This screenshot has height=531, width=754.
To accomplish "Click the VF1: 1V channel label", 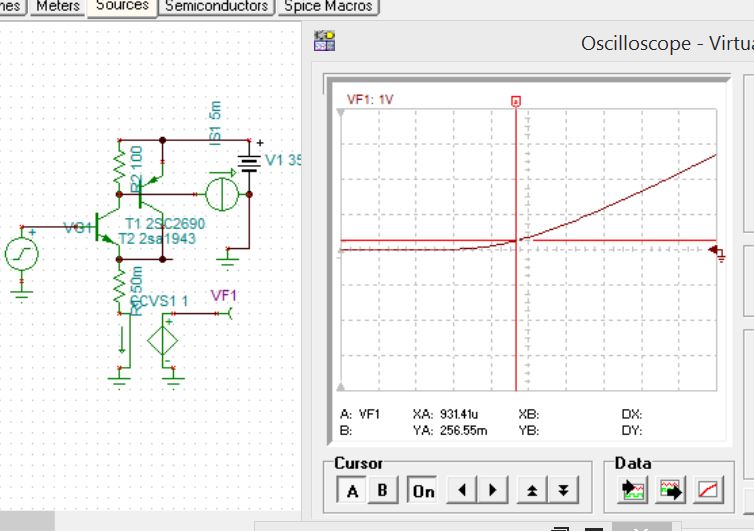I will (x=370, y=100).
